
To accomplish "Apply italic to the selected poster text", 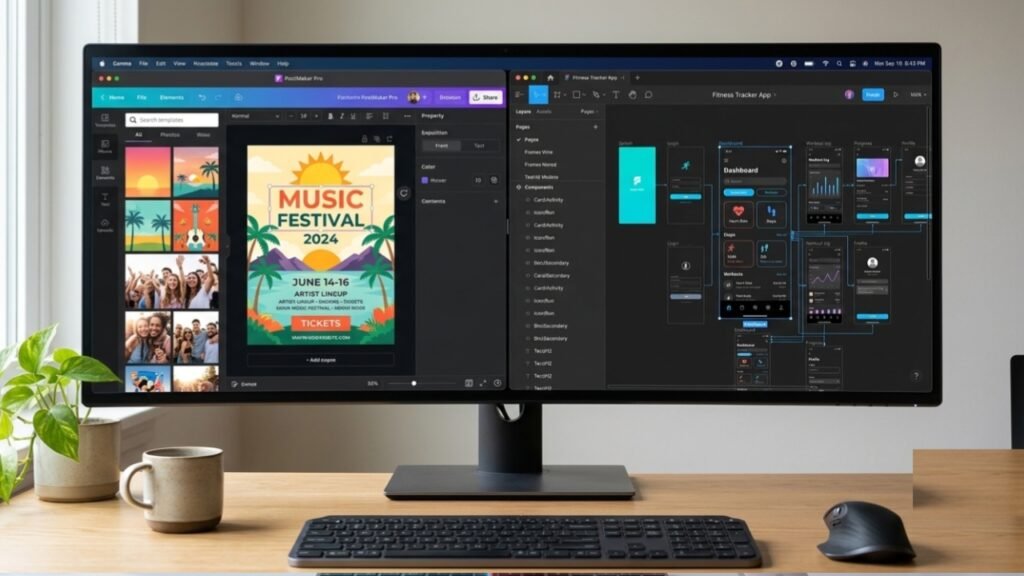I will point(342,116).
